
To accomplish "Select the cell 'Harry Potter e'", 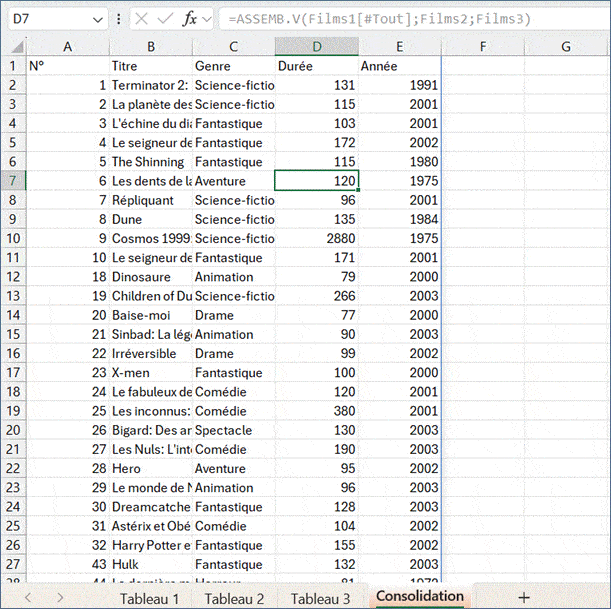I will pyautogui.click(x=151, y=545).
